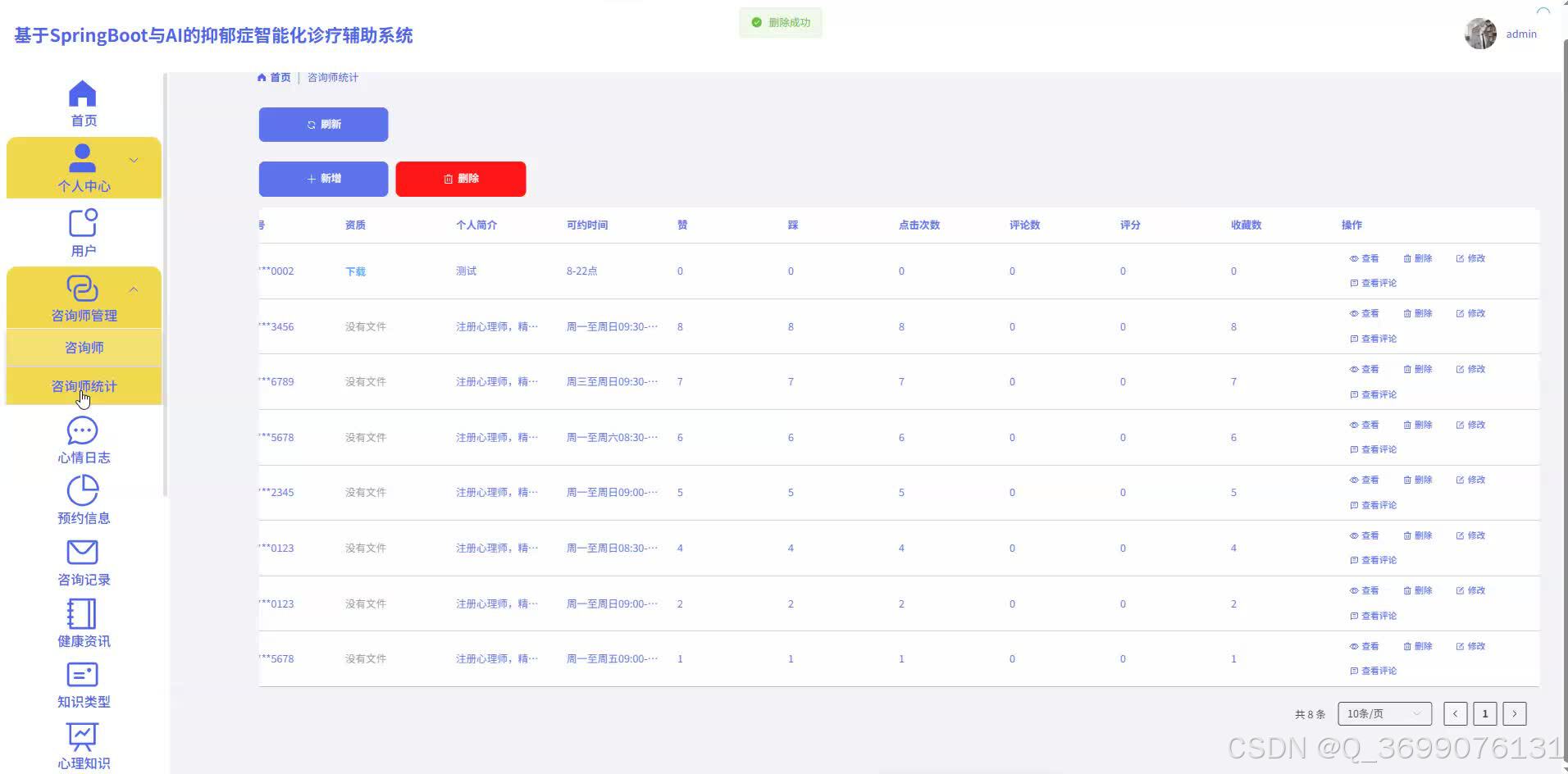Collapse the 咨询师管理 chevron
The width and height of the screenshot is (1568, 774).
133,289
